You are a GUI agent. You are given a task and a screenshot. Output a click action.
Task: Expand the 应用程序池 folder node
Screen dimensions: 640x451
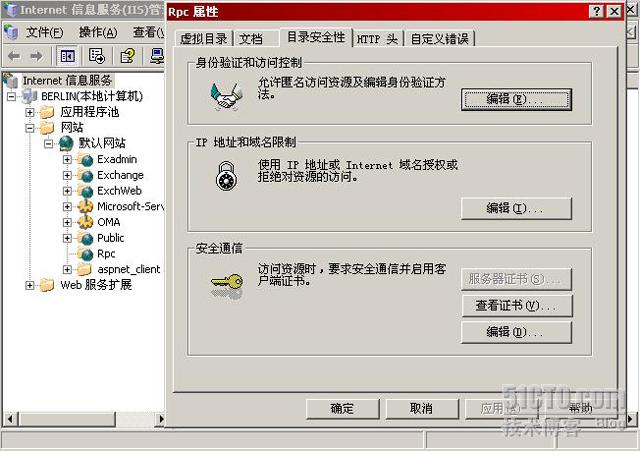click(30, 112)
